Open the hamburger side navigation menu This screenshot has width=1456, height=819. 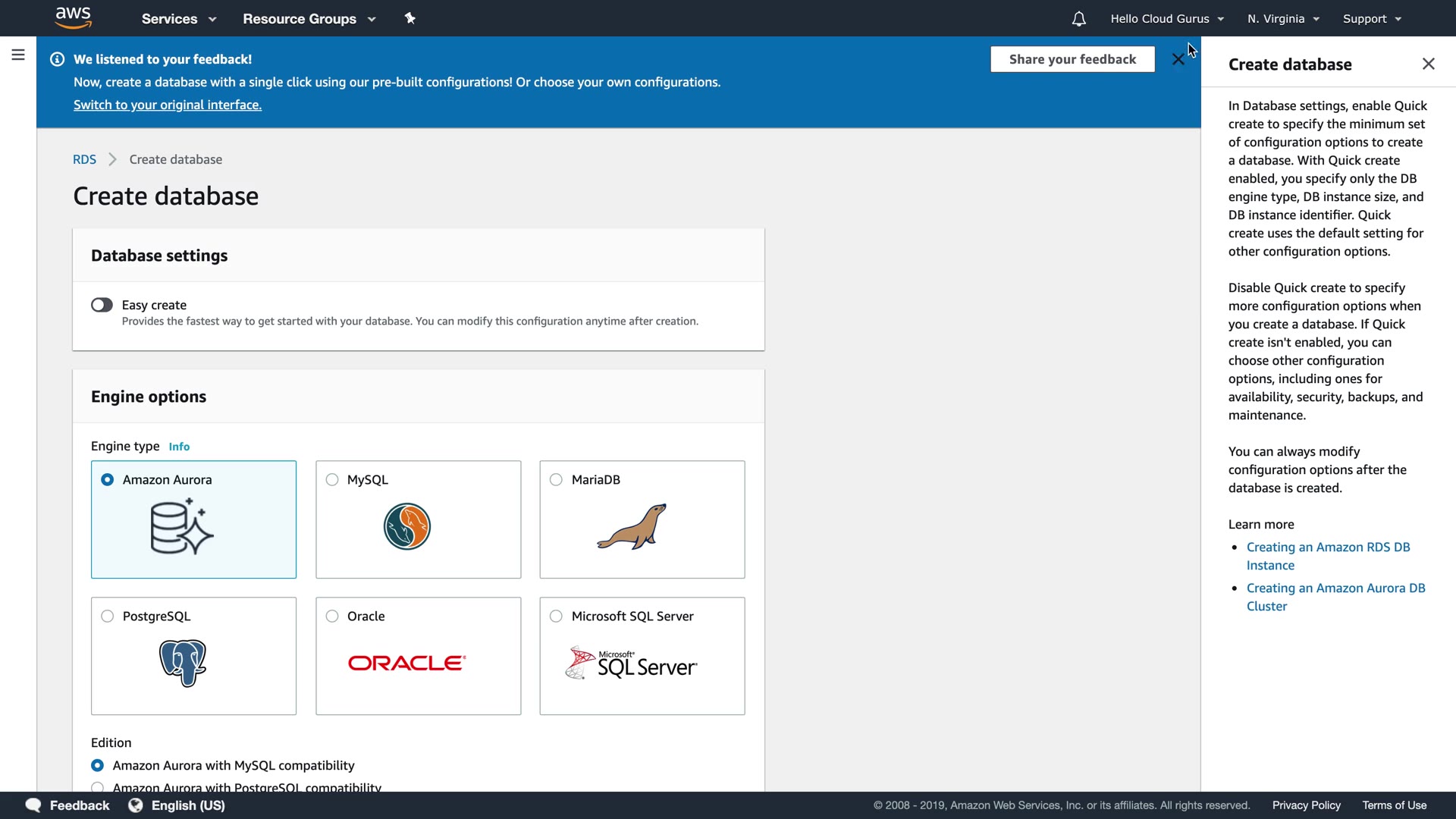tap(18, 55)
